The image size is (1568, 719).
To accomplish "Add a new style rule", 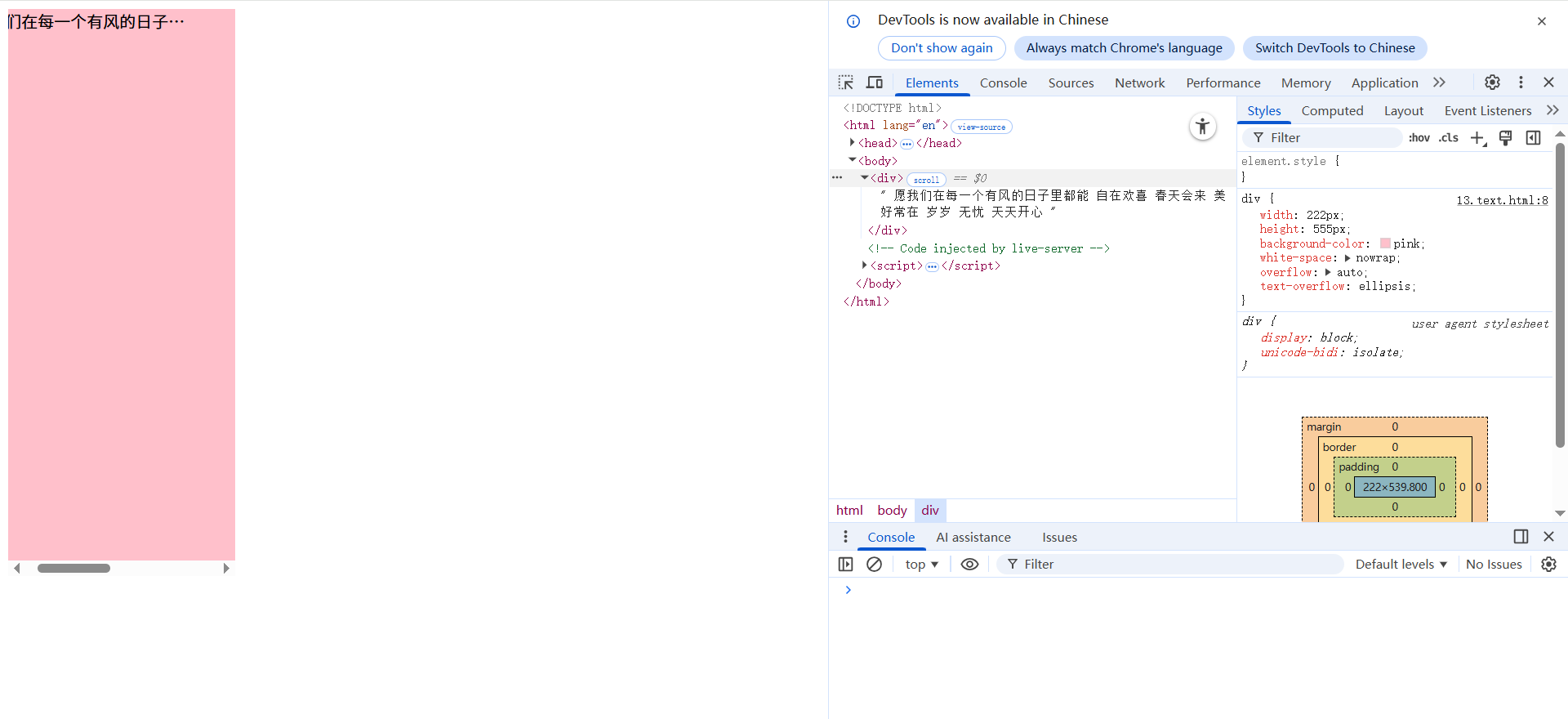I will pos(1478,138).
